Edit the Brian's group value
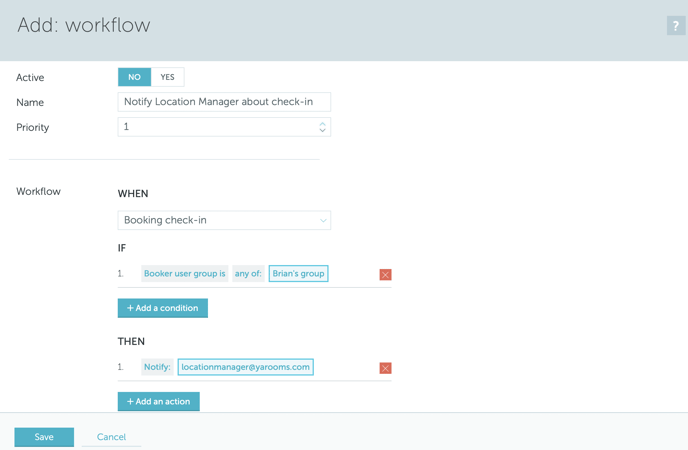 click(x=298, y=273)
